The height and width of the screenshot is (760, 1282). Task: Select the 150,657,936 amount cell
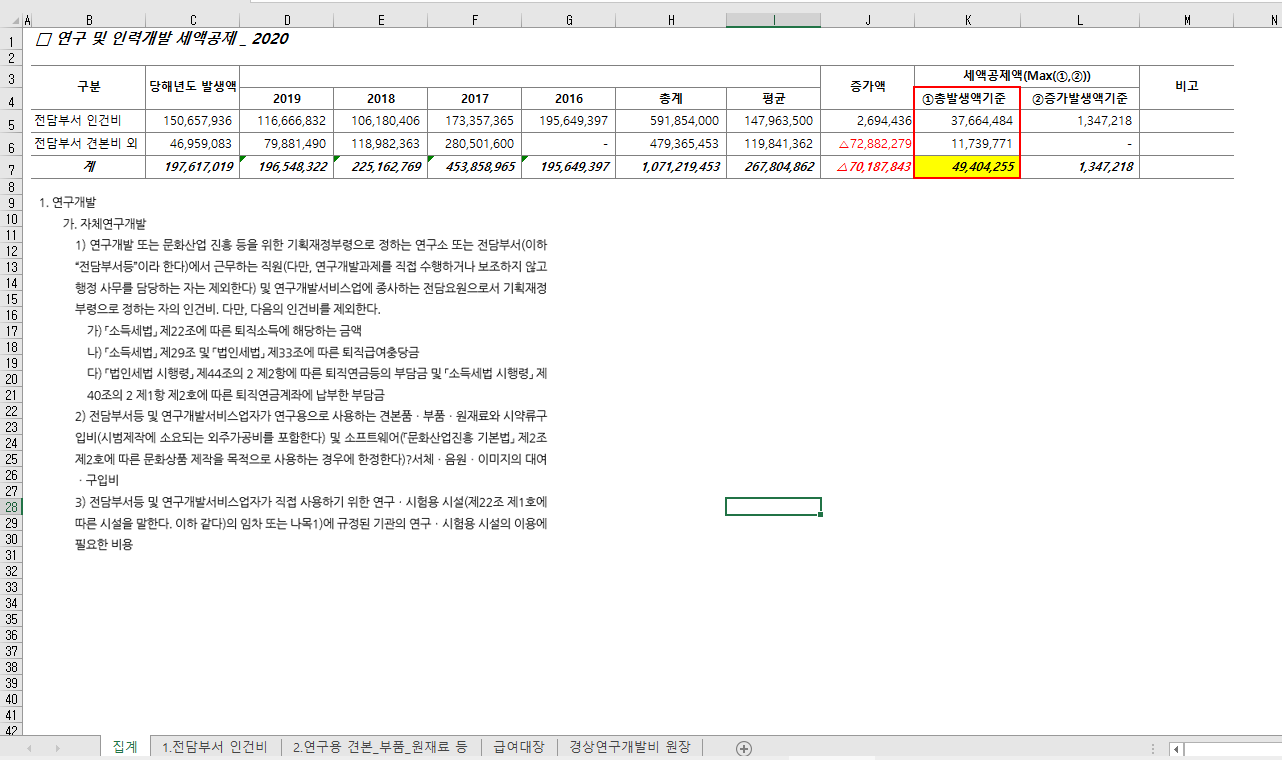(x=192, y=121)
